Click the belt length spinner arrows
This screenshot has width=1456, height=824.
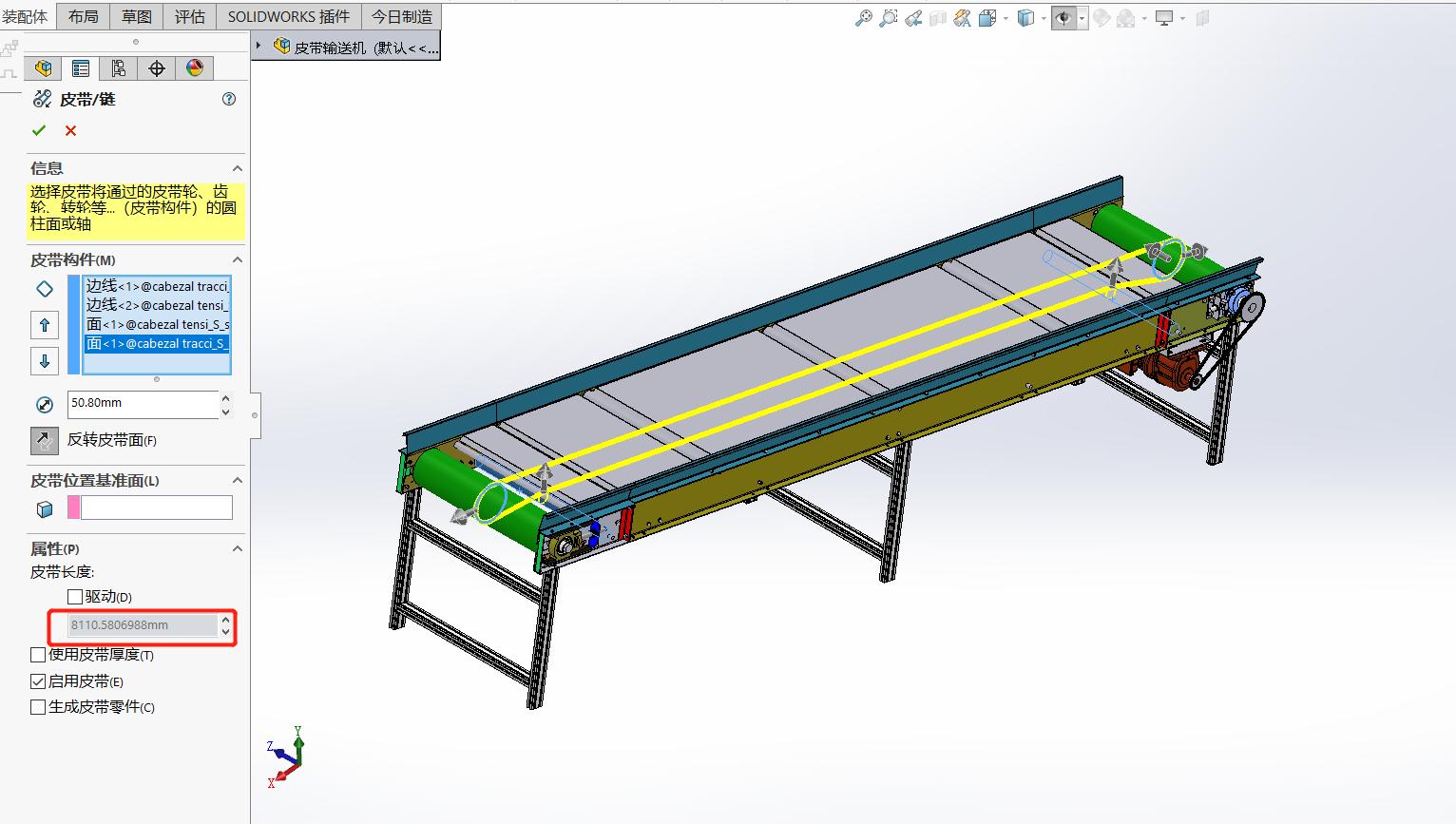coord(225,625)
